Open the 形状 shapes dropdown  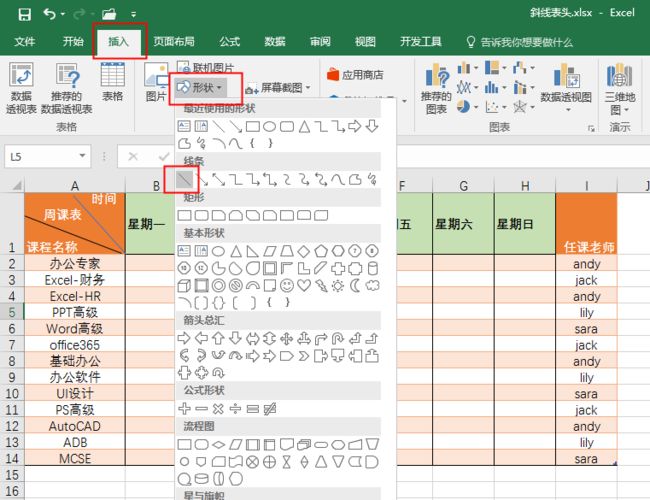(200, 87)
